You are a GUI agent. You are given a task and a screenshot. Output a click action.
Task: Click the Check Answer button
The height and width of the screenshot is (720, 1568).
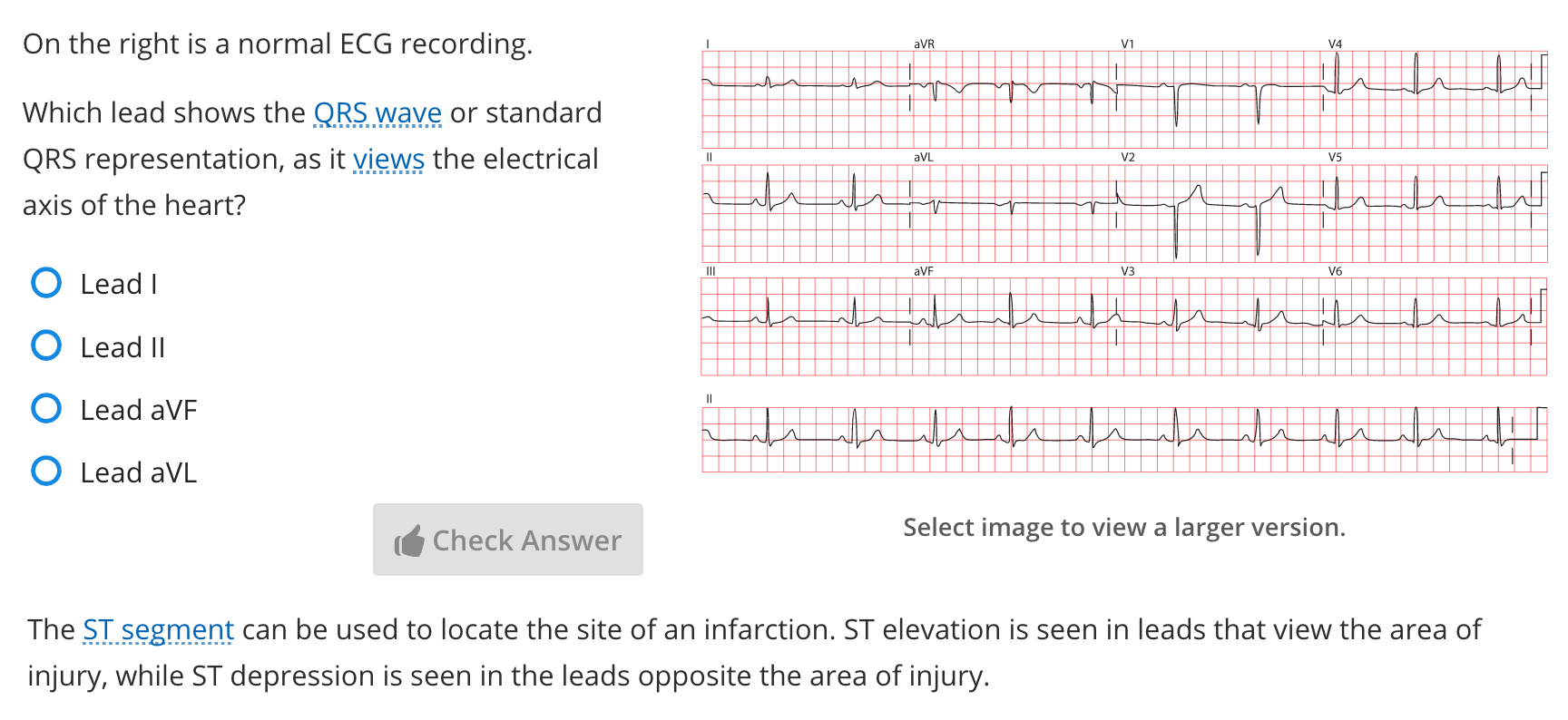coord(507,540)
